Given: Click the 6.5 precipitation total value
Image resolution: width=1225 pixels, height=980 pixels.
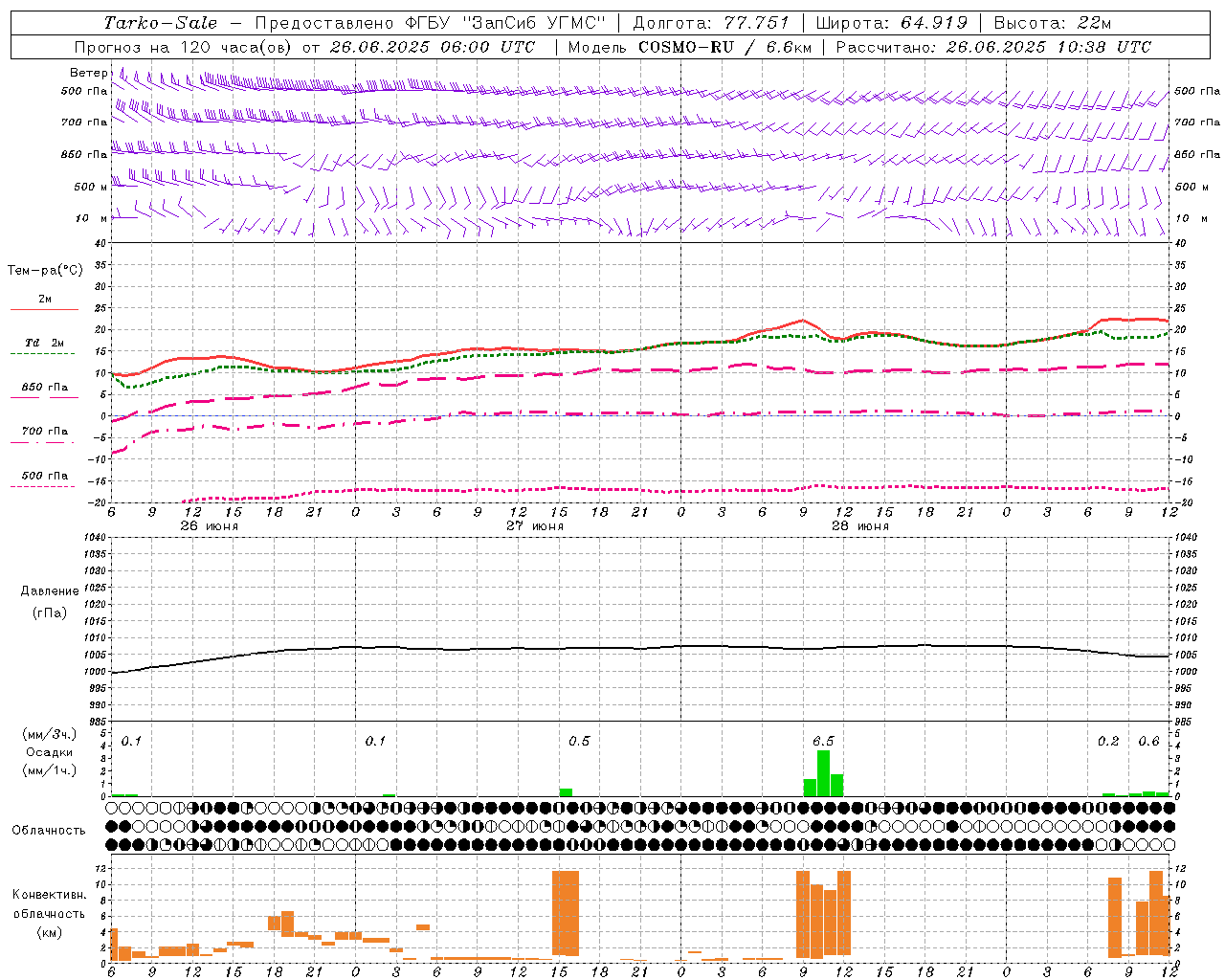Looking at the screenshot, I should tap(824, 742).
